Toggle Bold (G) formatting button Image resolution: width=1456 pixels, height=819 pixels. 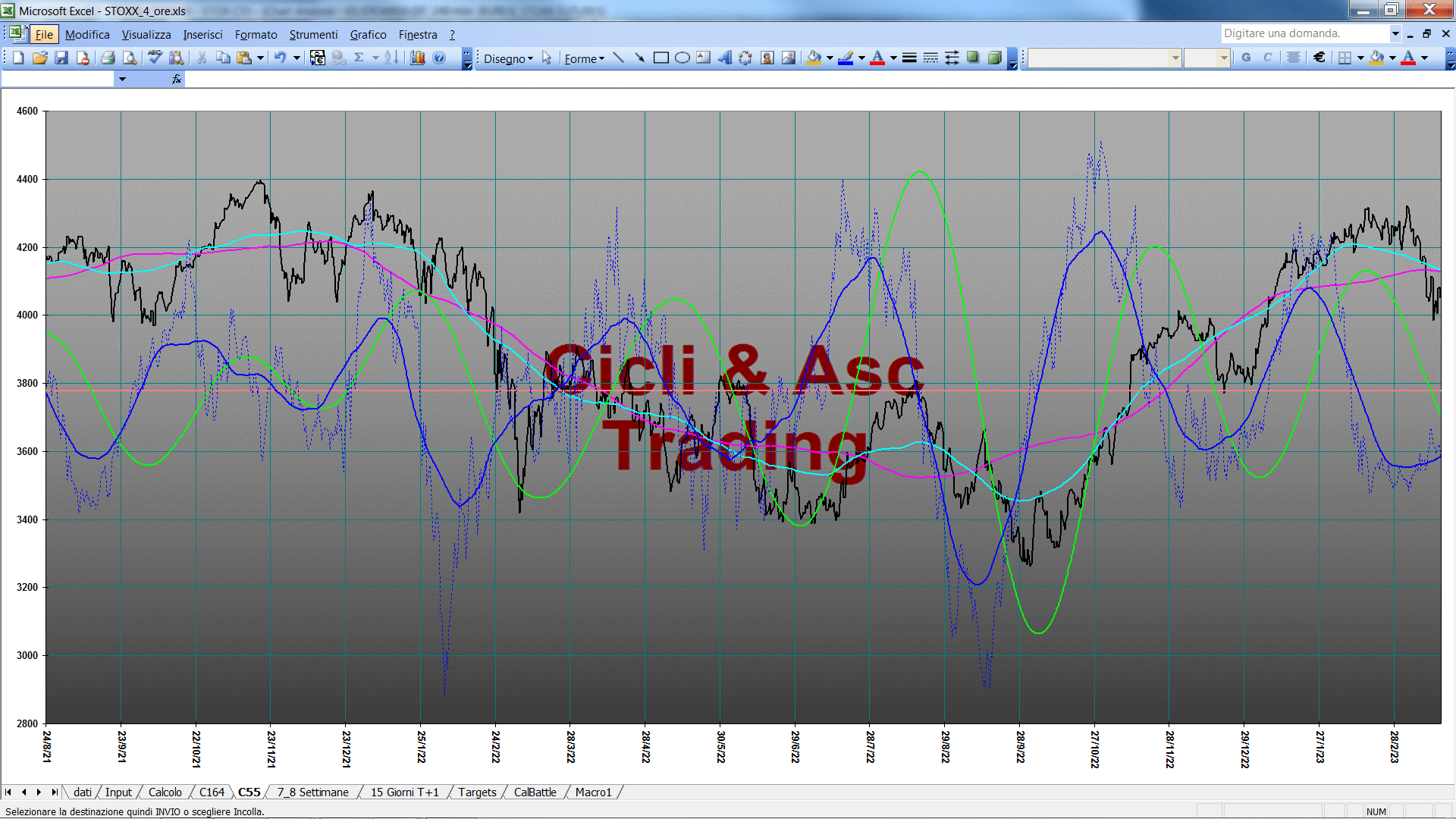[1246, 58]
